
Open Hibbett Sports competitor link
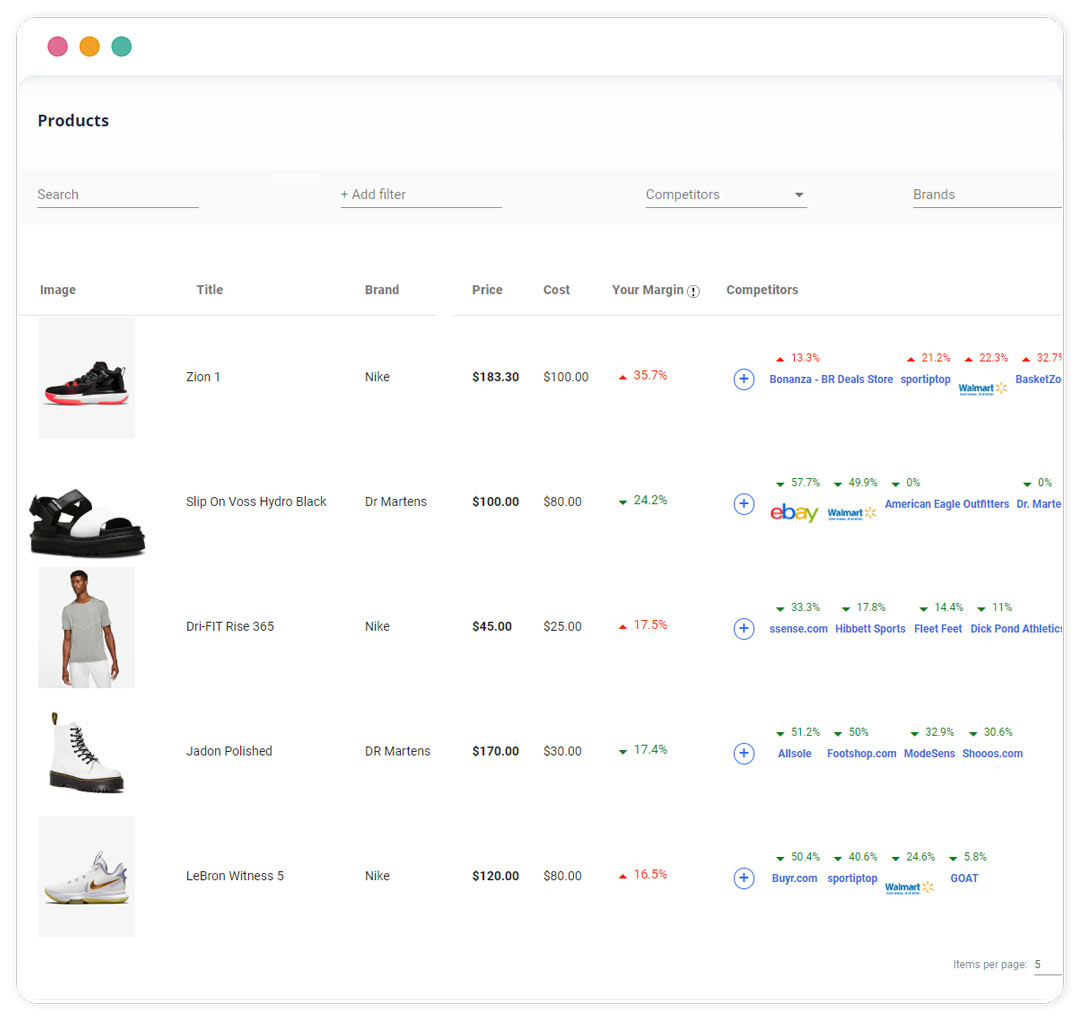pyautogui.click(x=870, y=629)
